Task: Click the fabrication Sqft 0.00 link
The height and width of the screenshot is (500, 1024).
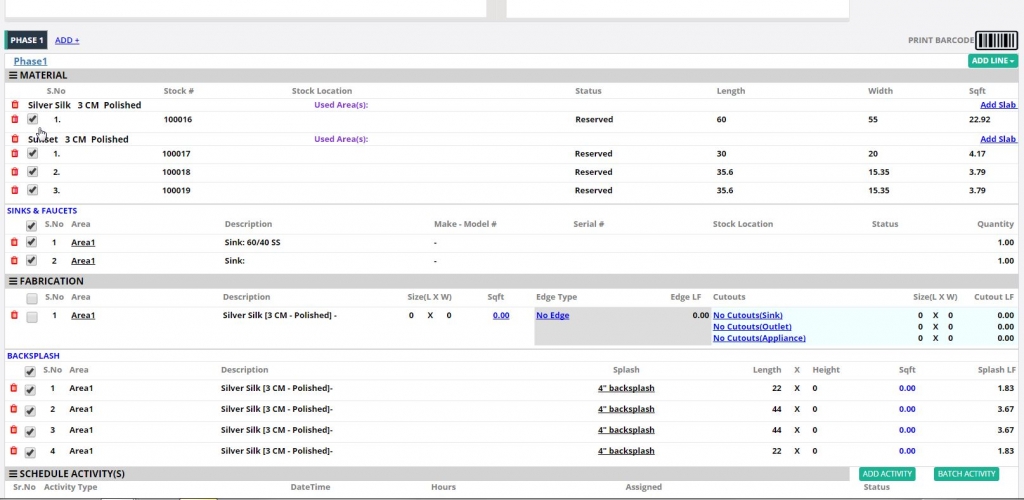Action: pos(501,315)
